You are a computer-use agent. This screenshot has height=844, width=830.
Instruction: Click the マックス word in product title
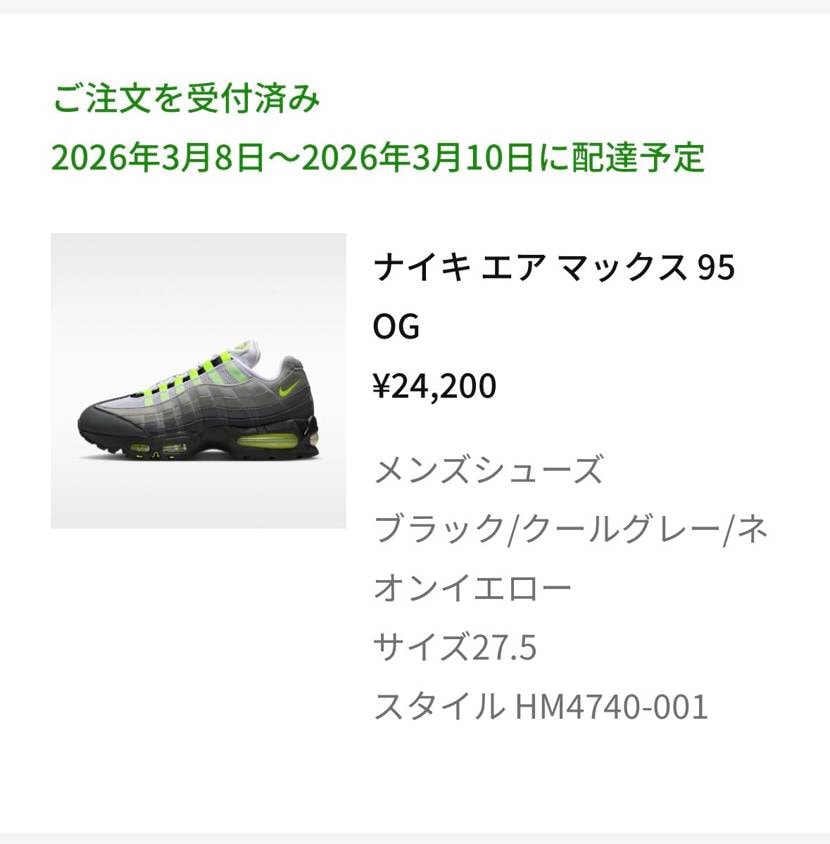pos(623,267)
